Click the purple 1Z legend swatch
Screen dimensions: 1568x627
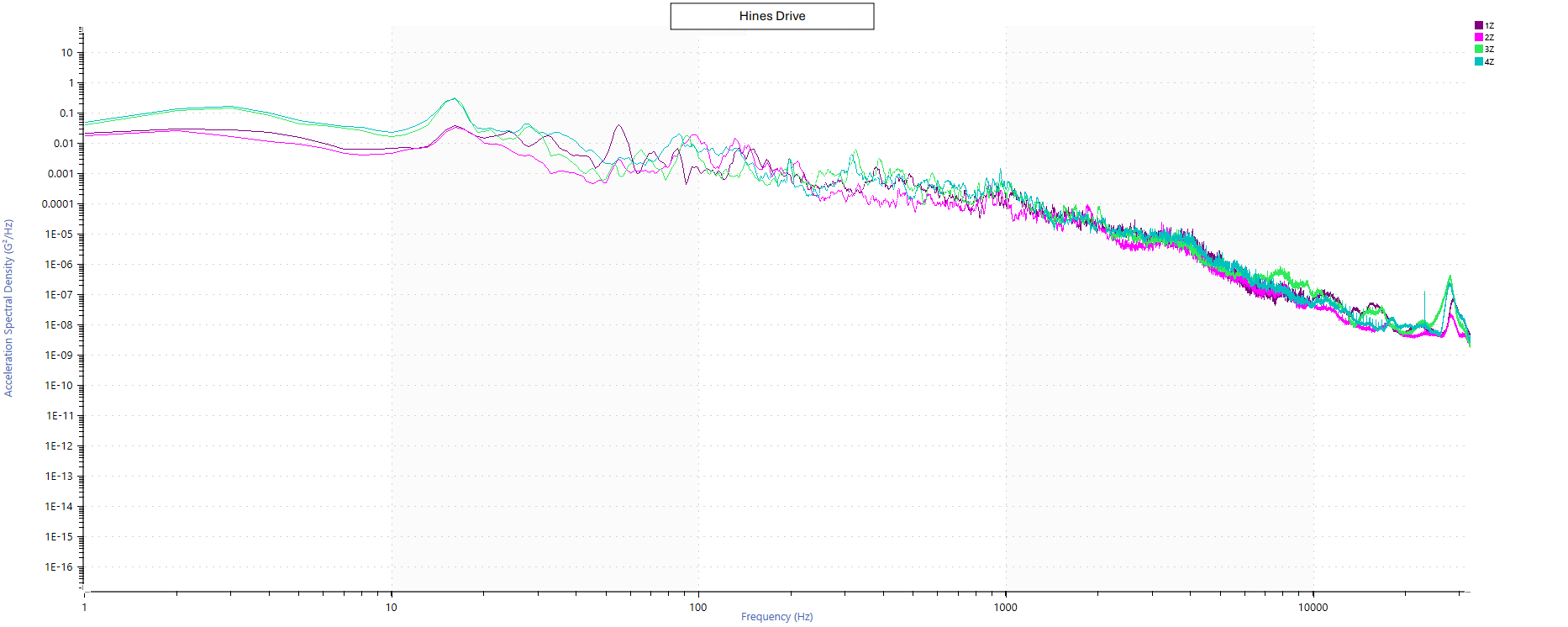coord(1479,25)
